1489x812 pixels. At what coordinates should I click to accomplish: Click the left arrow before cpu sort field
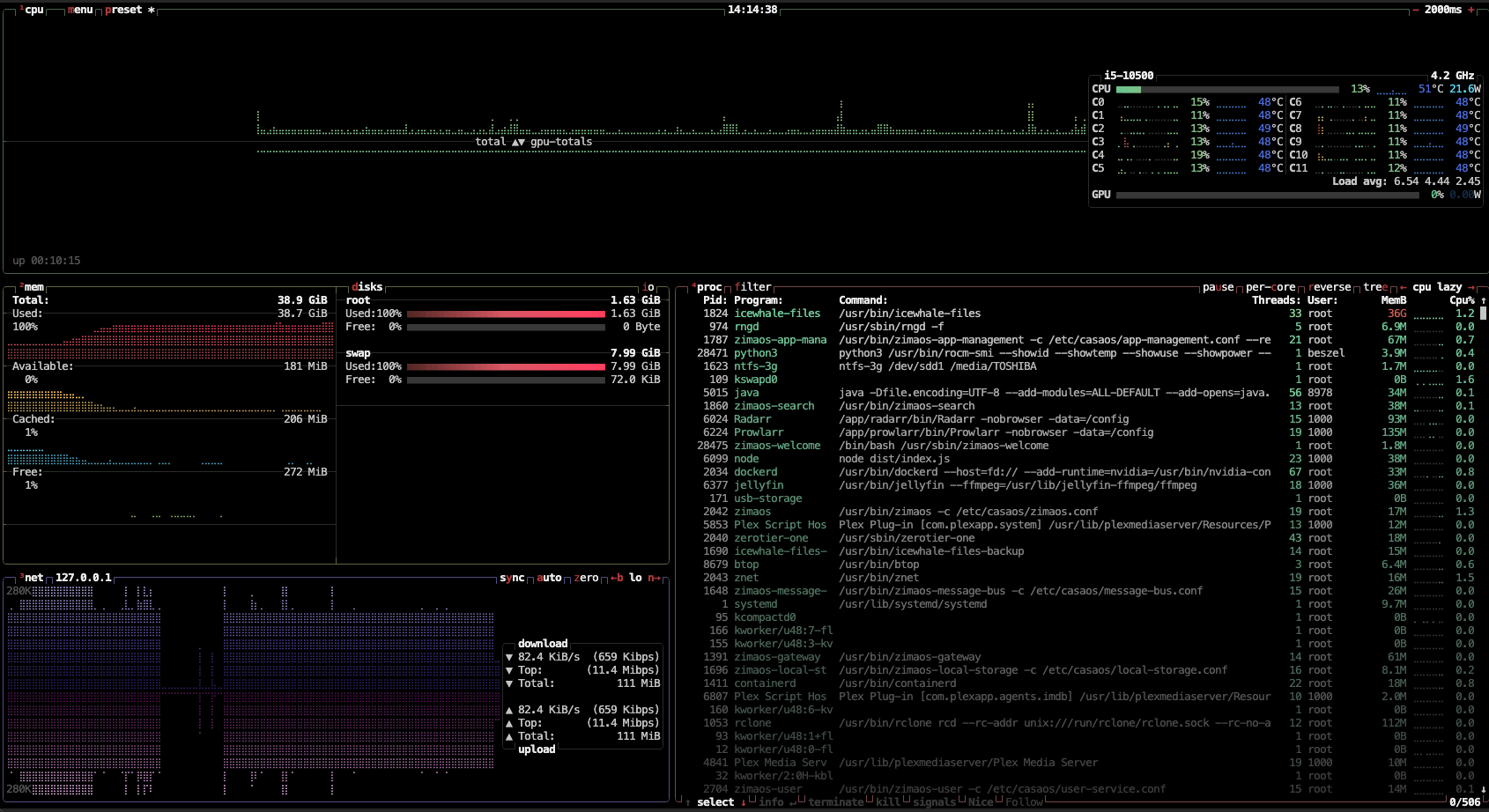click(x=1403, y=287)
